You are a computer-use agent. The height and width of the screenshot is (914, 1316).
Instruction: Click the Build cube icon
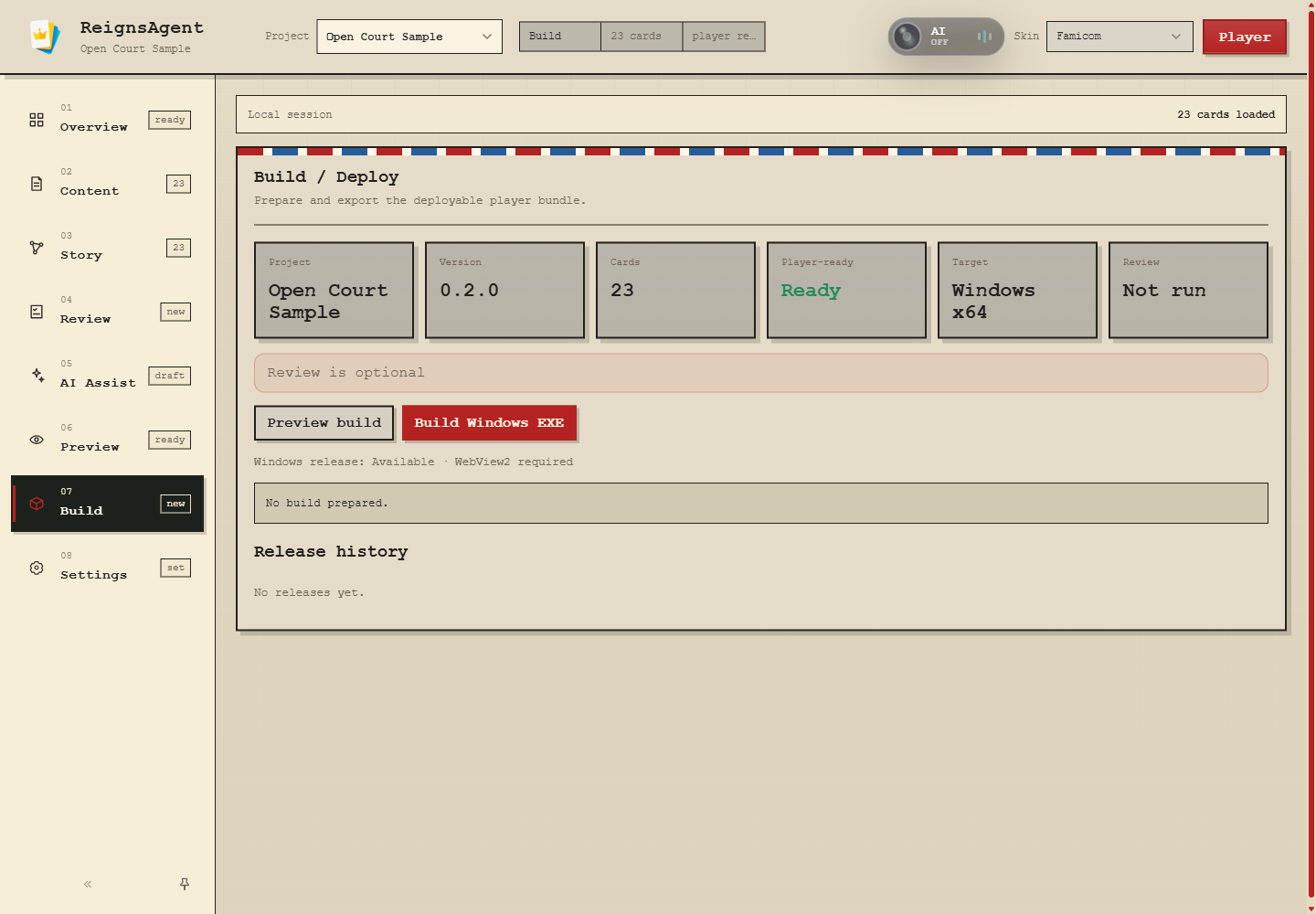37,504
